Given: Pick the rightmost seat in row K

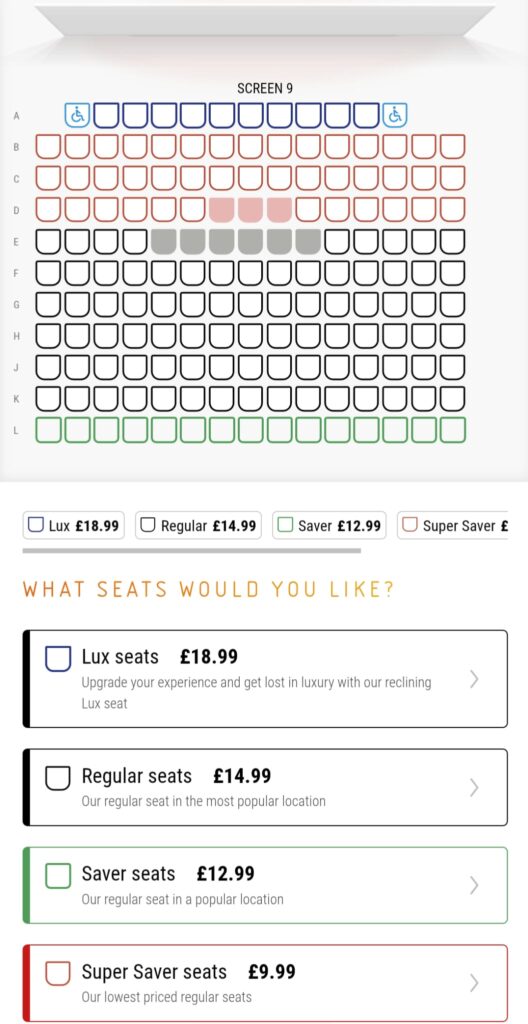Looking at the screenshot, I should point(452,398).
